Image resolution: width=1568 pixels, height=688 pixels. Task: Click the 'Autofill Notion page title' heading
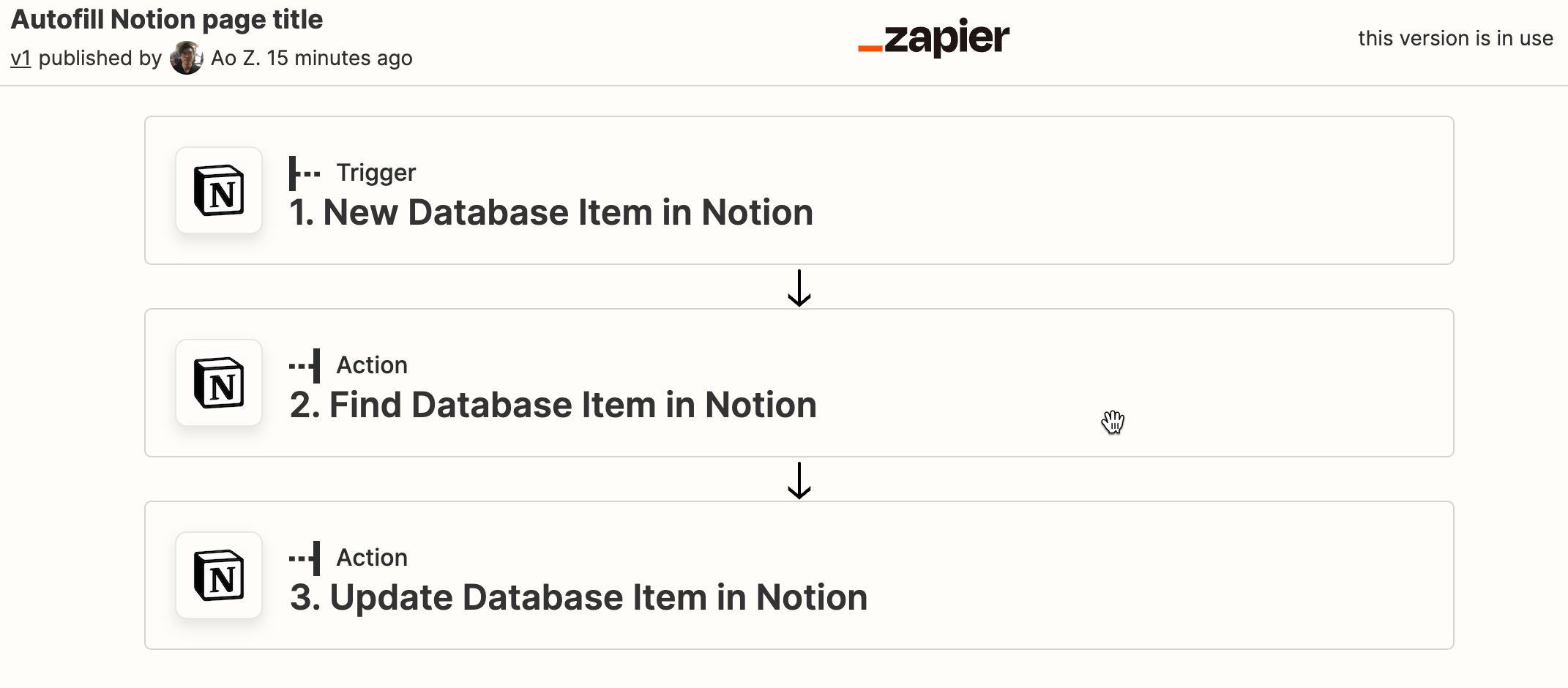pyautogui.click(x=167, y=20)
